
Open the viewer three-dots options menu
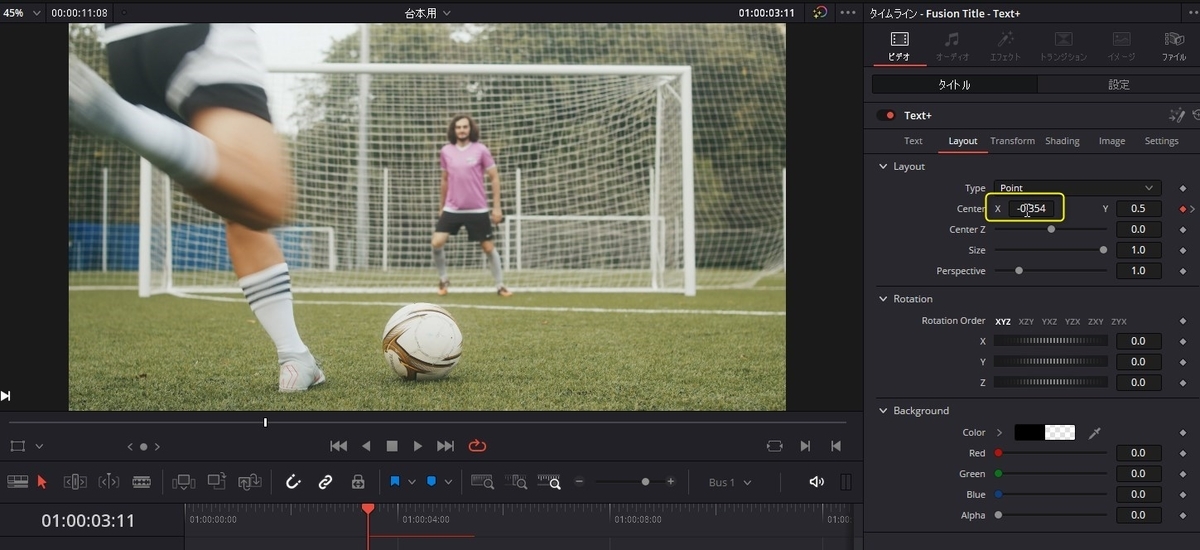coord(848,13)
